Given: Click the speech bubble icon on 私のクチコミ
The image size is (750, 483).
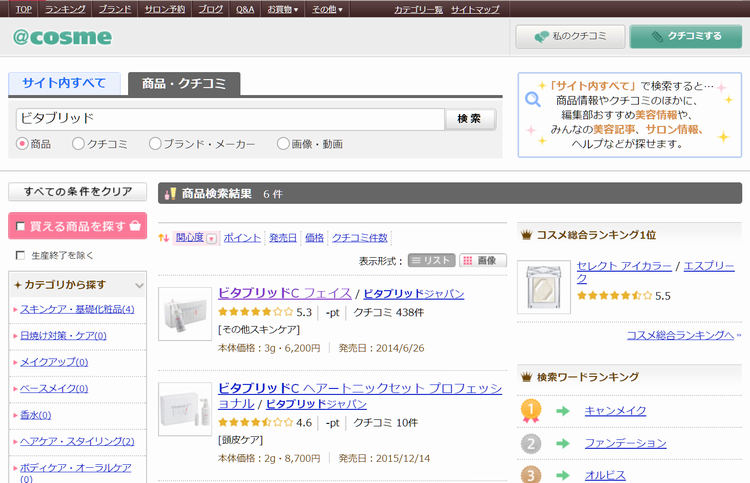Looking at the screenshot, I should click(x=541, y=37).
